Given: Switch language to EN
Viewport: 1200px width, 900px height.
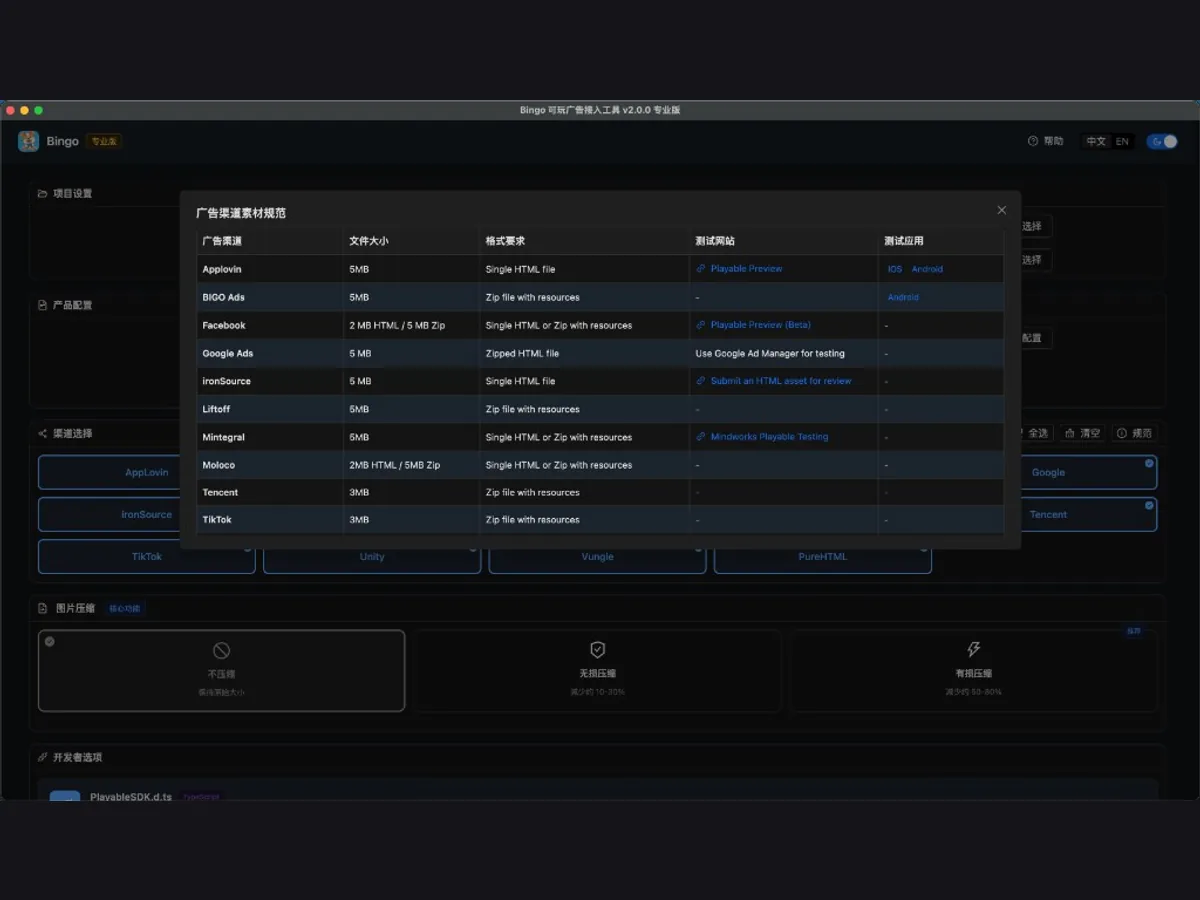Looking at the screenshot, I should pos(1122,141).
